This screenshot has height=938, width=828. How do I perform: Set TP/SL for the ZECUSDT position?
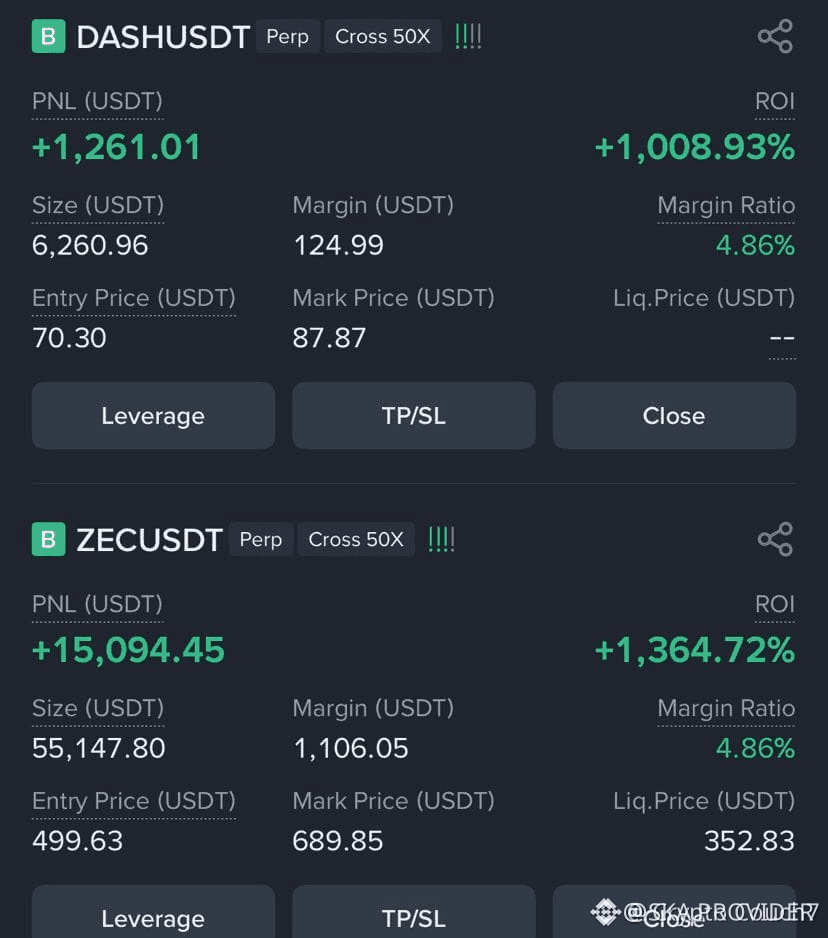tap(413, 916)
